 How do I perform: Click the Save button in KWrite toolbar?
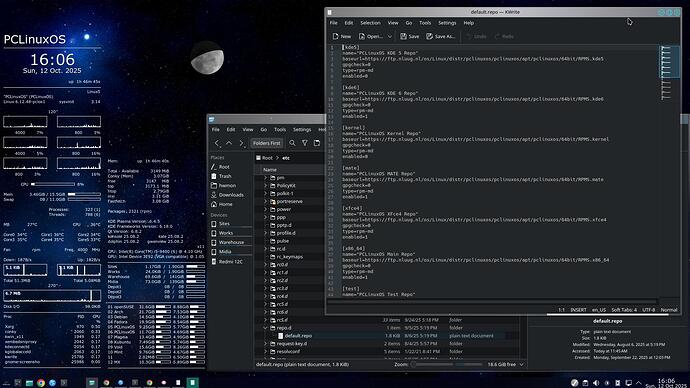coord(410,37)
